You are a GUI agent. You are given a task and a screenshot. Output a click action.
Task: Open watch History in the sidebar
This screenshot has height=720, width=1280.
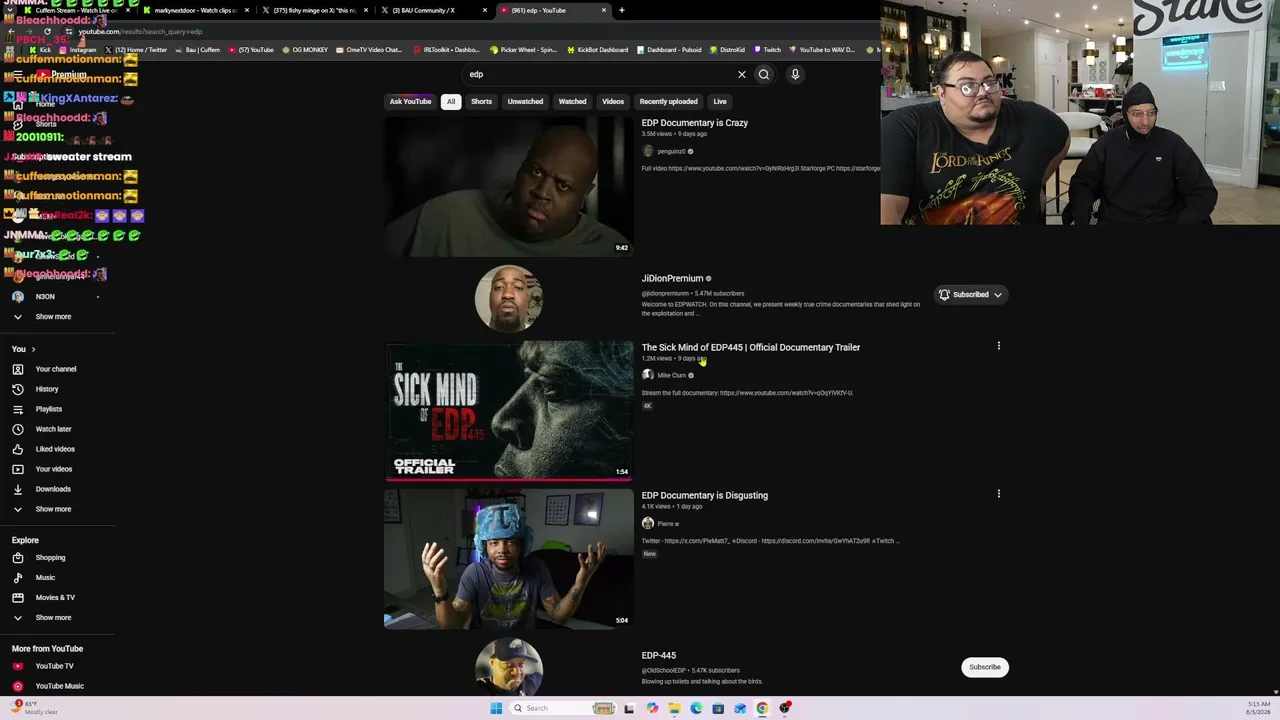point(47,389)
